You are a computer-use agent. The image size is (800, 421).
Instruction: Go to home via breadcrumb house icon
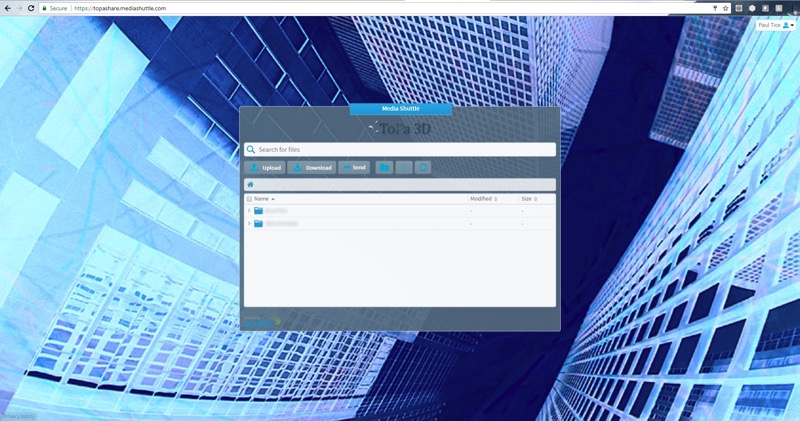[x=250, y=184]
